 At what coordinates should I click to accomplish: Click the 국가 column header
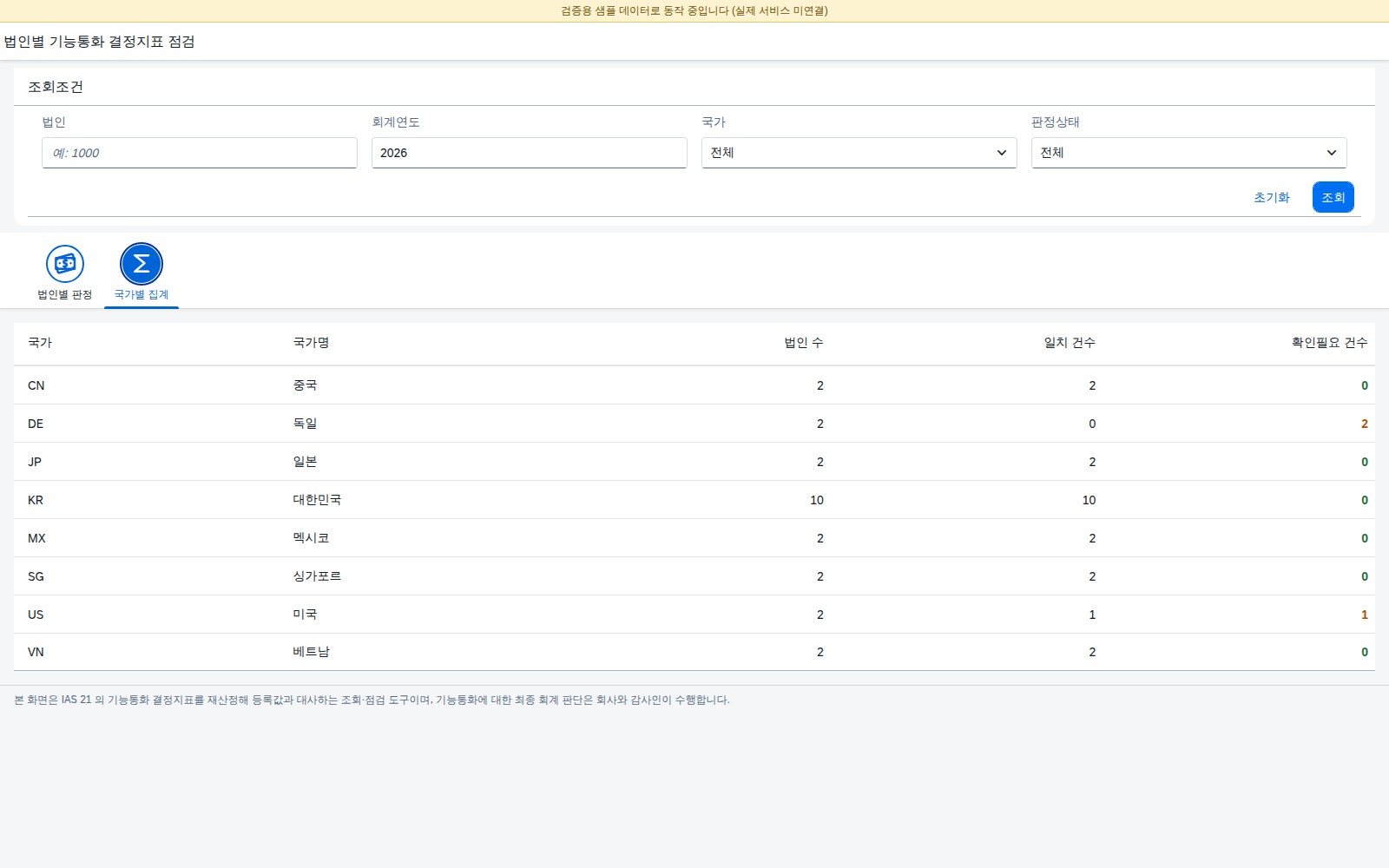pyautogui.click(x=40, y=343)
